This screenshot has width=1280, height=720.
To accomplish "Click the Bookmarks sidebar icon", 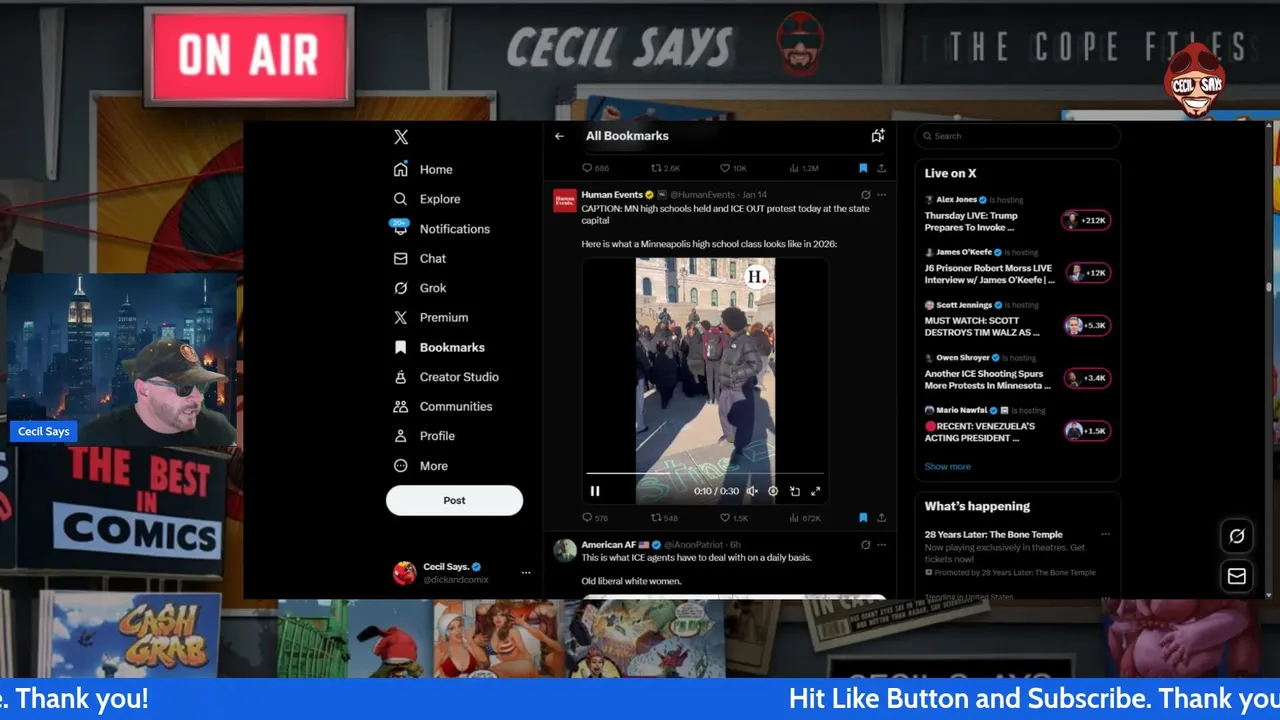I will (401, 347).
